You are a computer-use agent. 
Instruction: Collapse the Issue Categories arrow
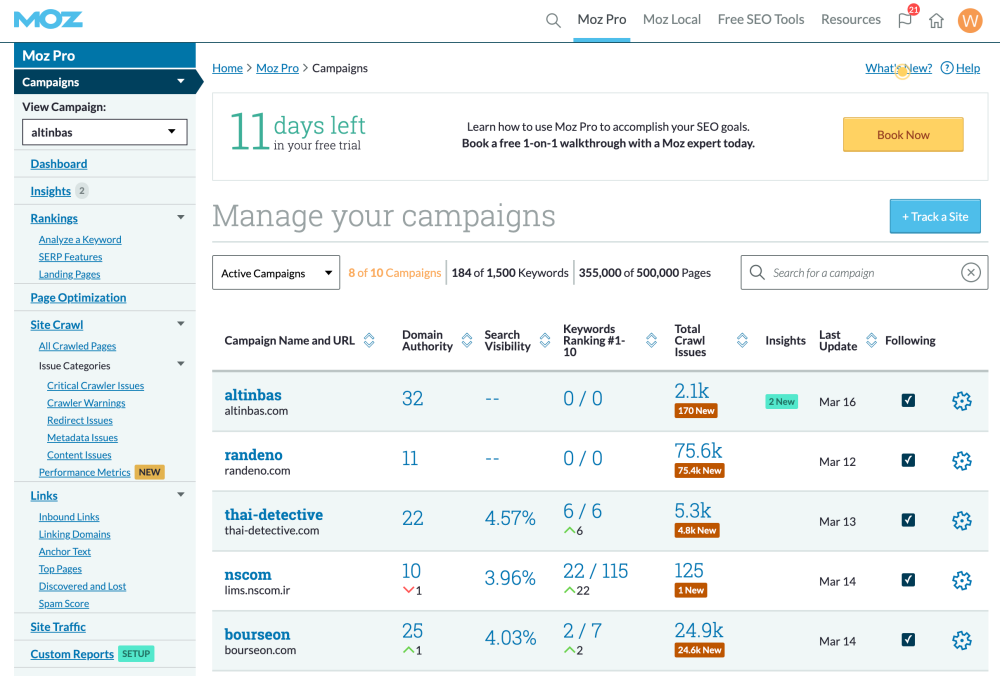180,364
